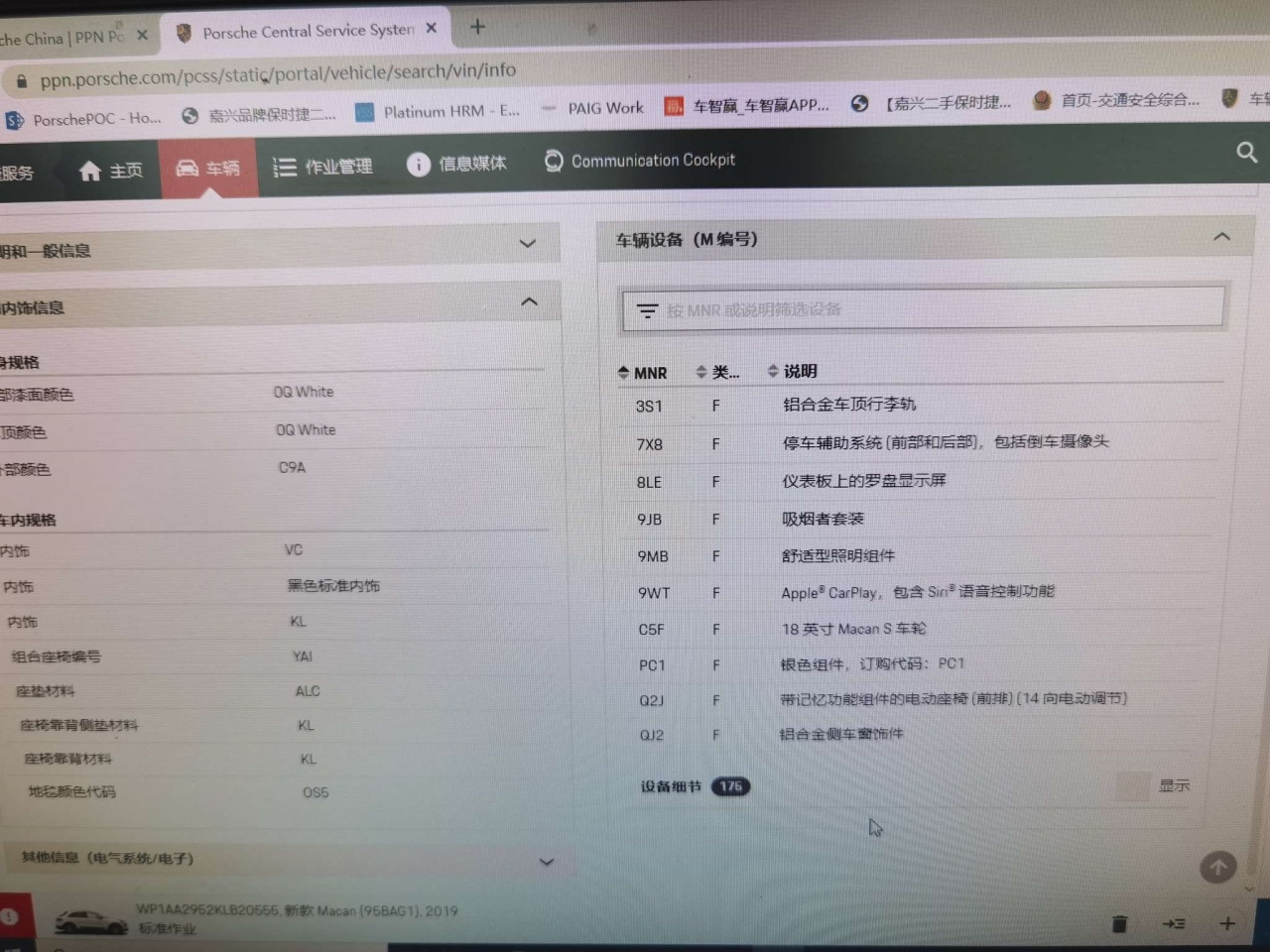Click the search magnifier icon
This screenshot has width=1270, height=952.
point(1247,152)
